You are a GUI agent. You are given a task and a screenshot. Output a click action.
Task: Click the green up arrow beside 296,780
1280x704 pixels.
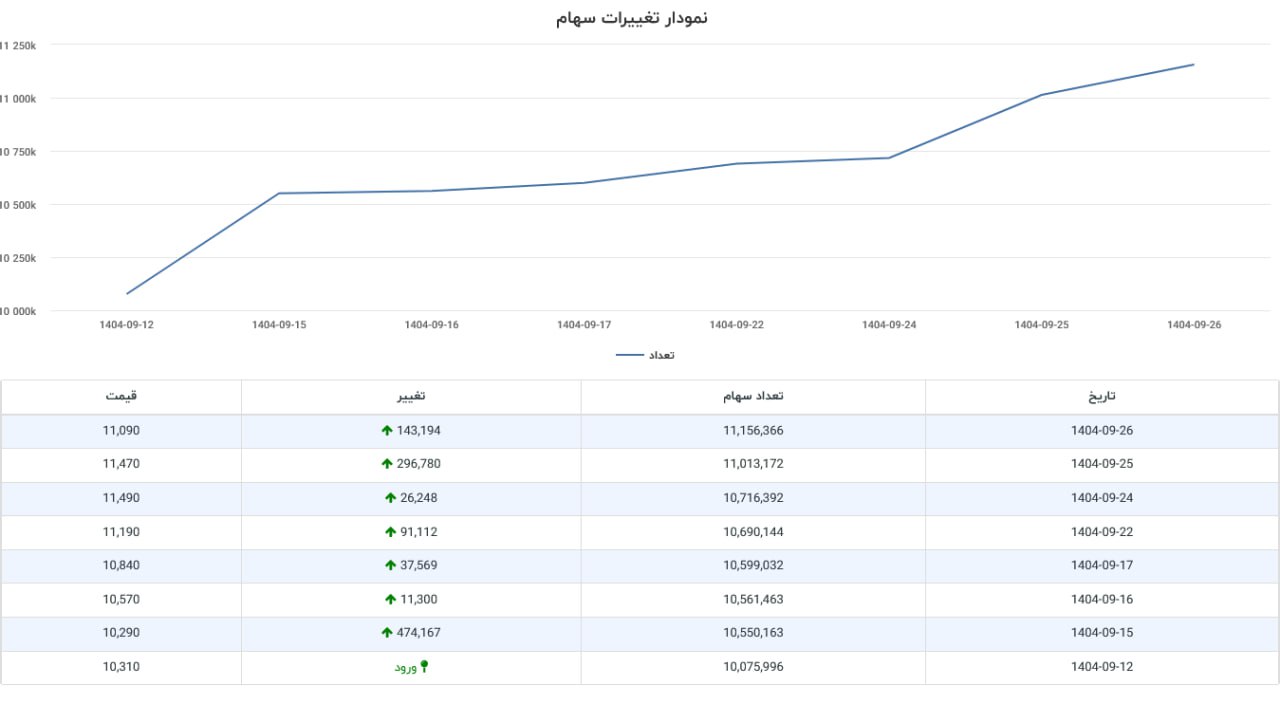(387, 464)
